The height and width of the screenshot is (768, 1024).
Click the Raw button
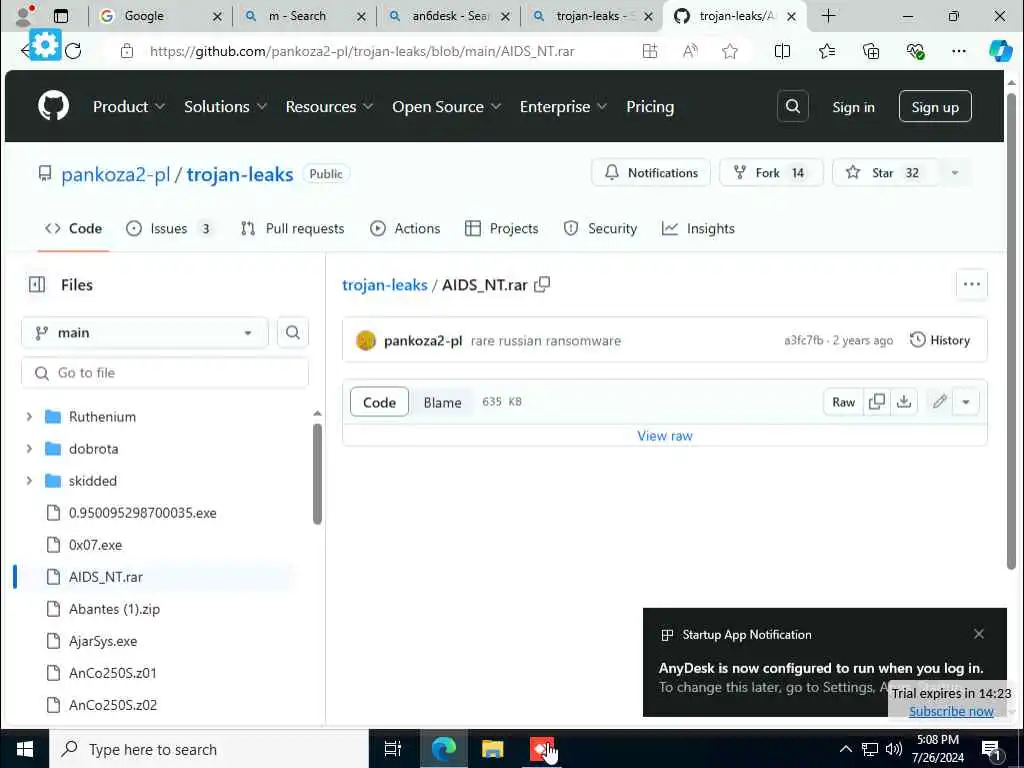click(843, 402)
